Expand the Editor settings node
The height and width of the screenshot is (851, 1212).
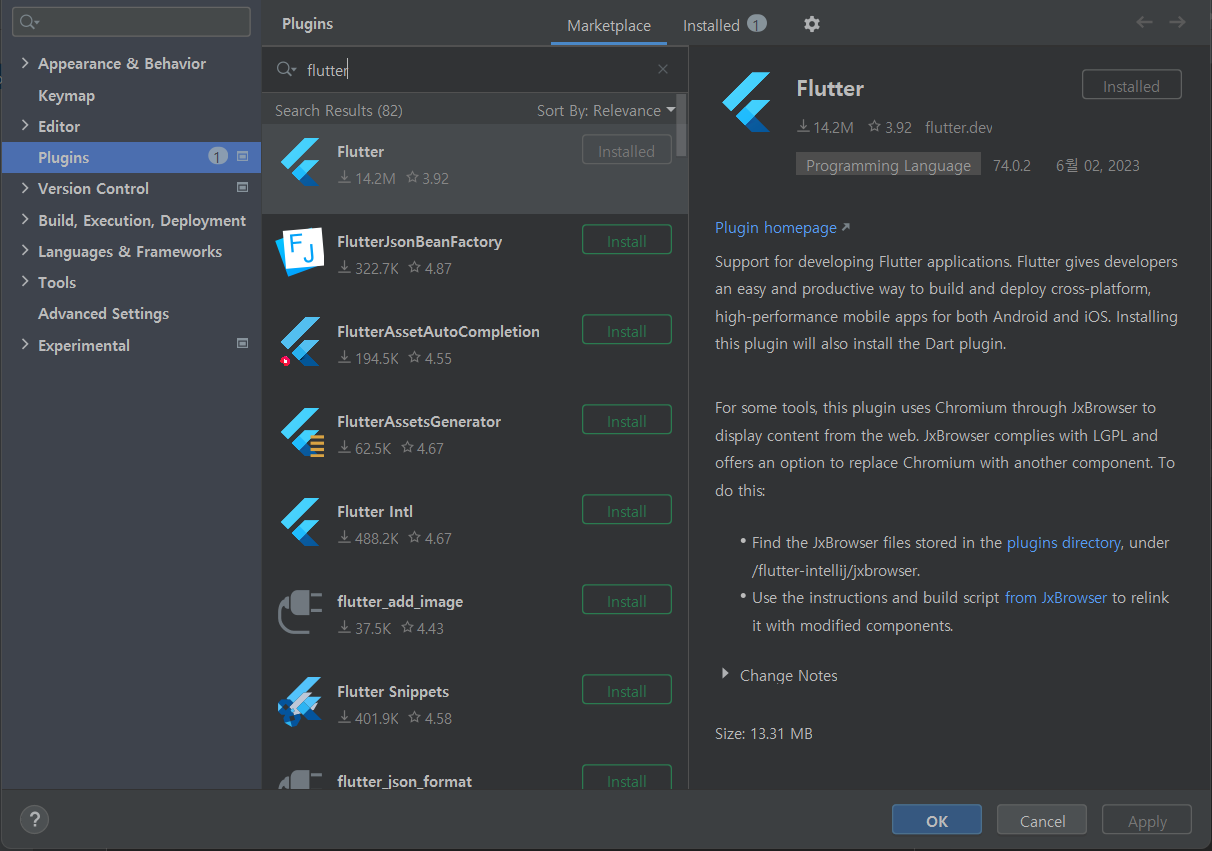(x=25, y=126)
